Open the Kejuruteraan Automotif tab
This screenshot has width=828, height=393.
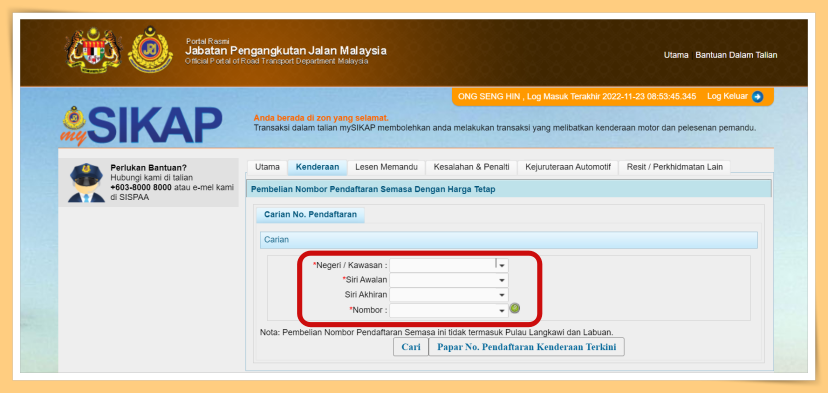pos(568,167)
